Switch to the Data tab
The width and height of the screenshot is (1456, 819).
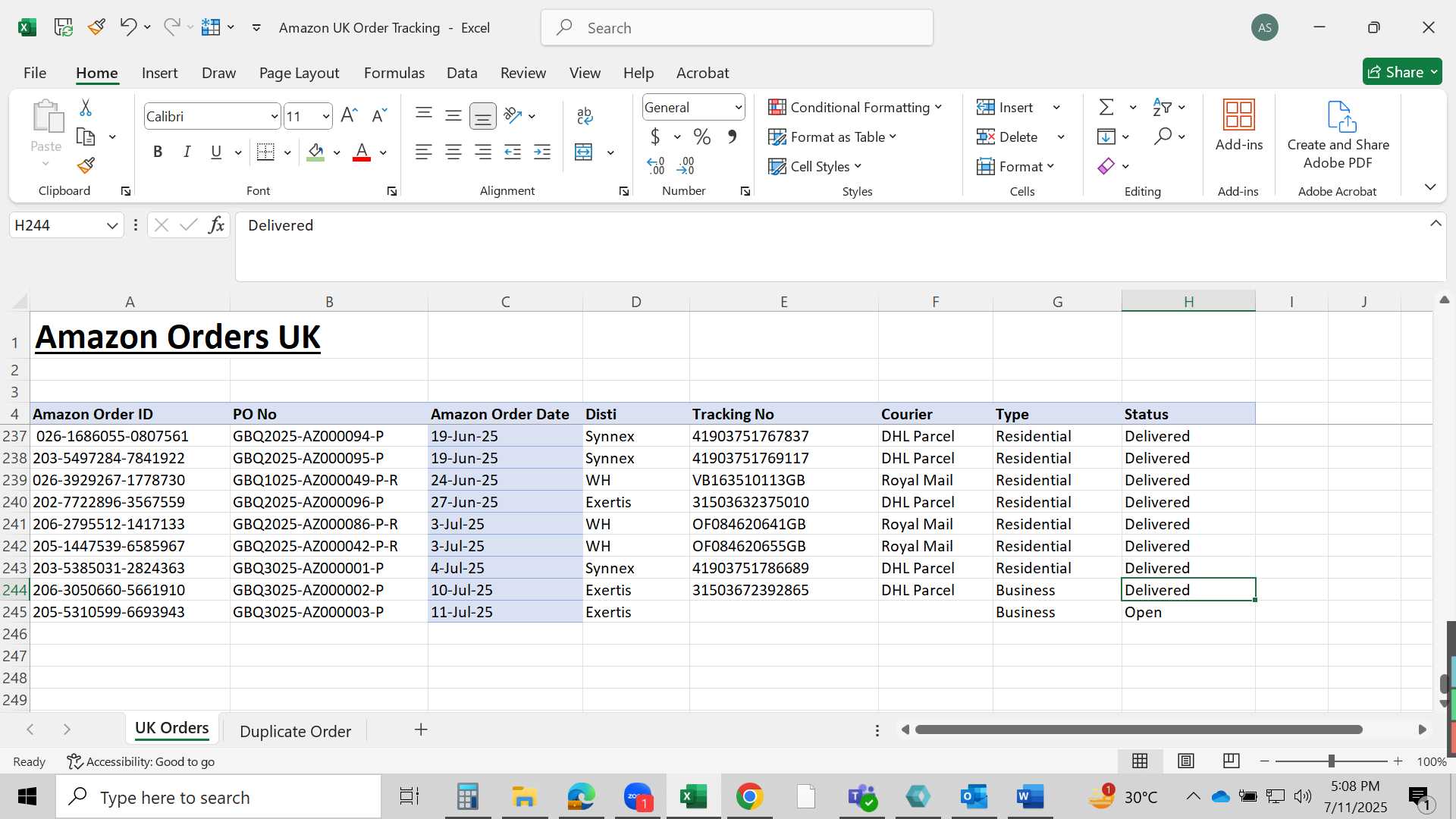coord(462,73)
